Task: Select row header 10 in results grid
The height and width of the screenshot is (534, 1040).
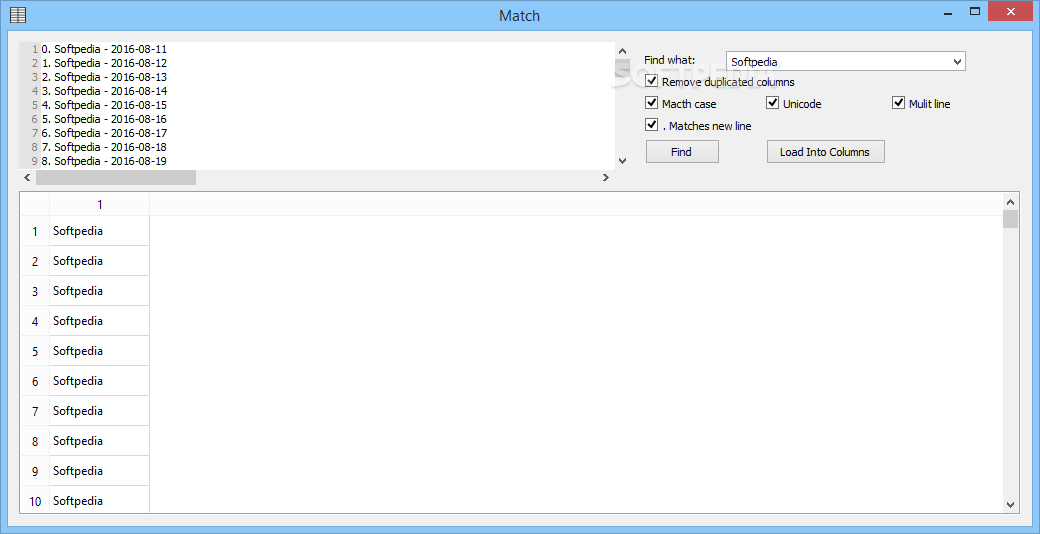Action: click(35, 501)
